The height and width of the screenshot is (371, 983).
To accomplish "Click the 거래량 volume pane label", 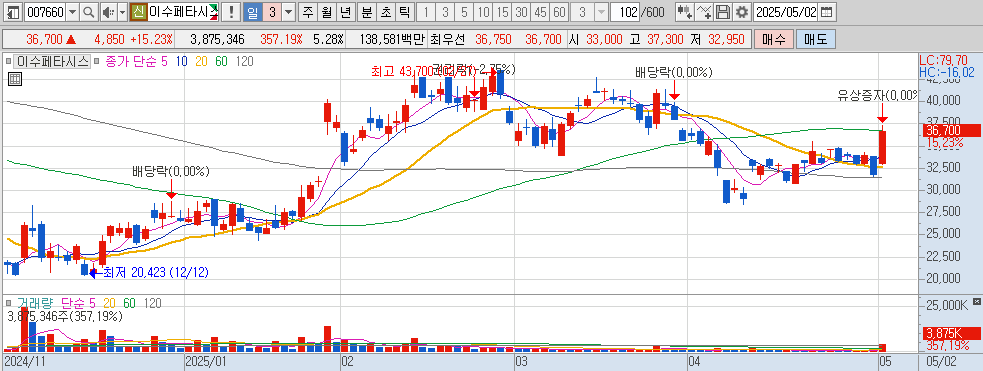I will (36, 303).
